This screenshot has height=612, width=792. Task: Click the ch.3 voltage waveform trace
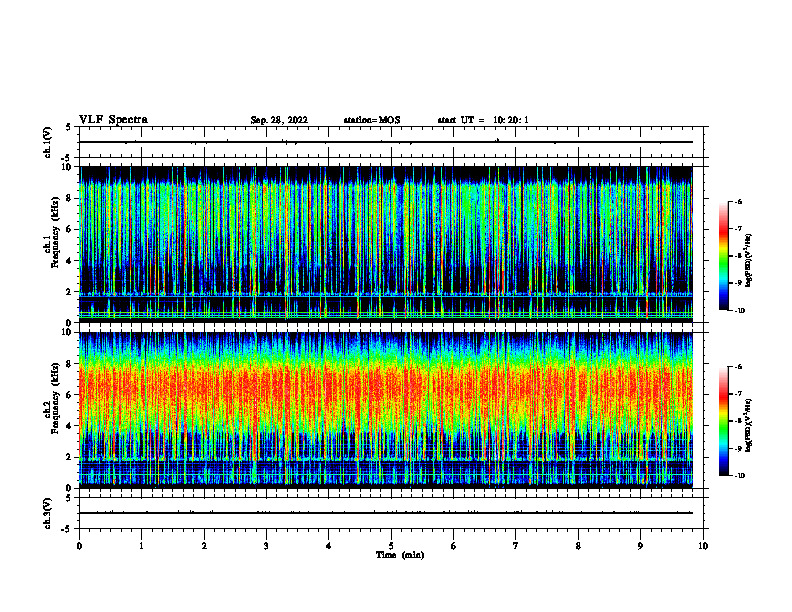coord(386,513)
